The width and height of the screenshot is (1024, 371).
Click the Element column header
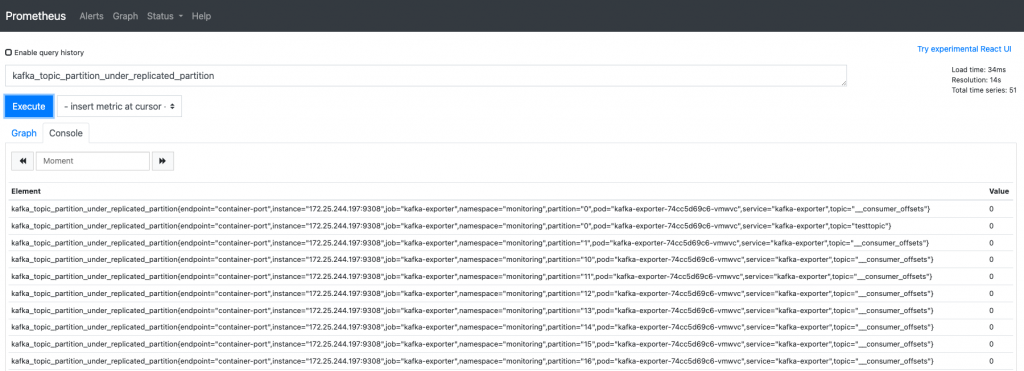coord(26,191)
